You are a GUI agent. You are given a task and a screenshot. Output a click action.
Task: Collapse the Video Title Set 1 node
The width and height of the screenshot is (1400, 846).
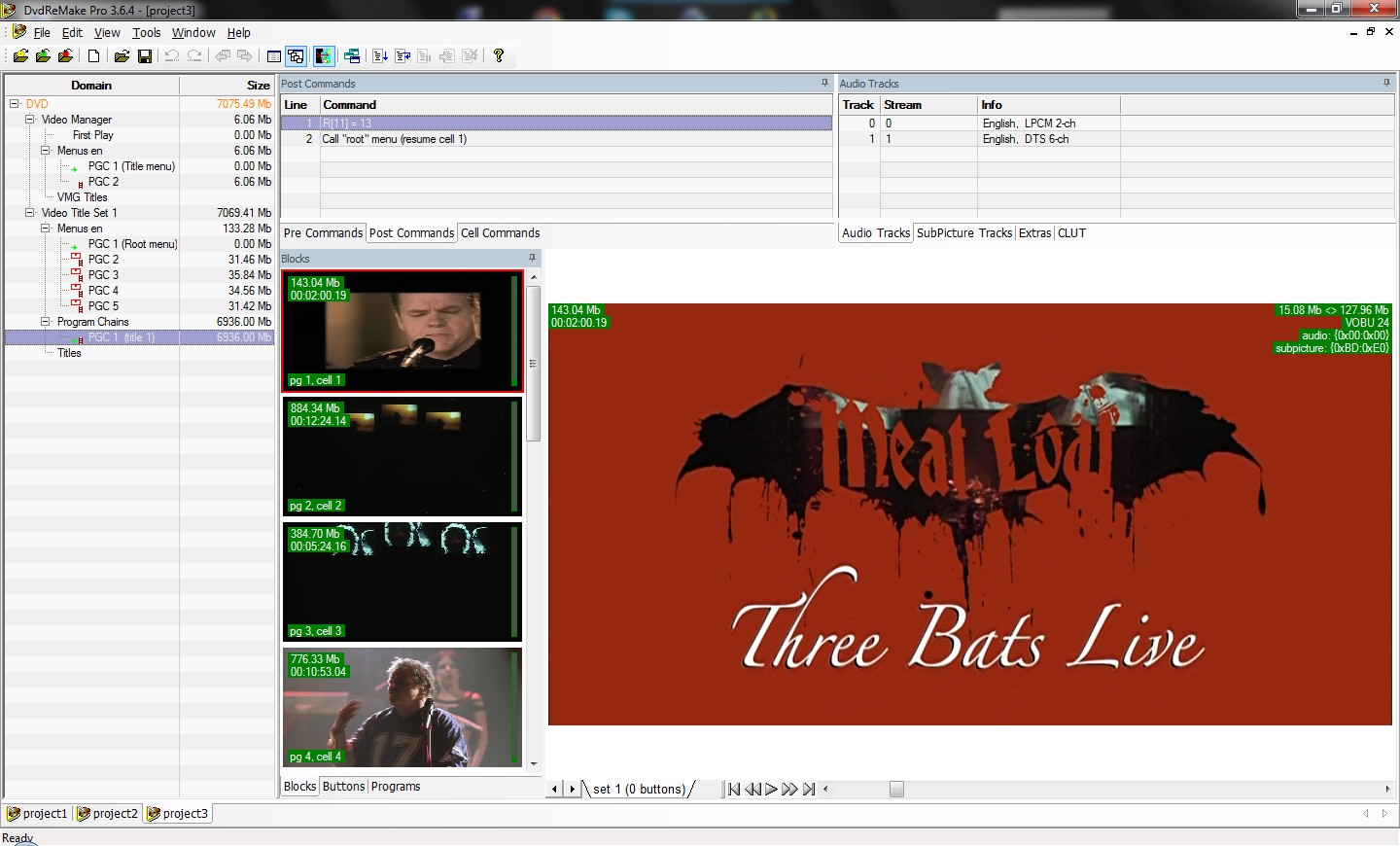[x=29, y=212]
